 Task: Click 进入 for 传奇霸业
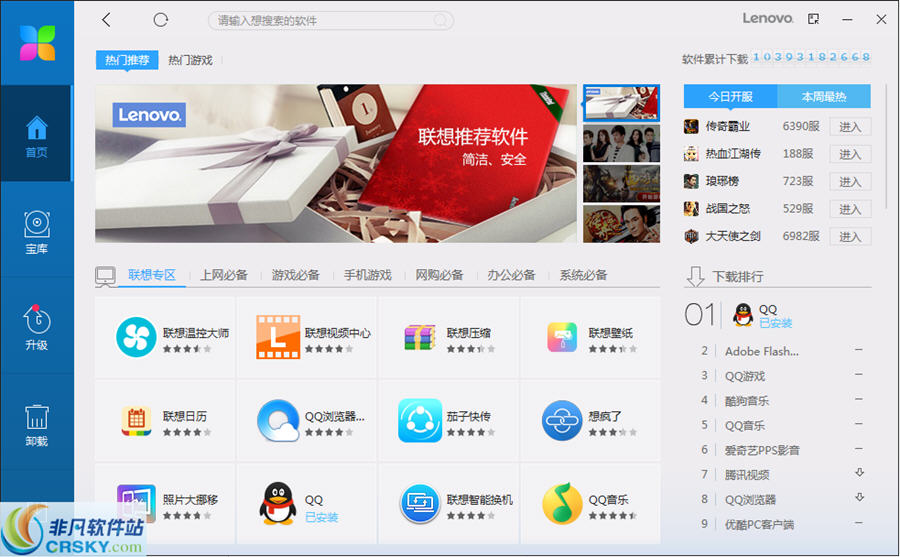(850, 127)
